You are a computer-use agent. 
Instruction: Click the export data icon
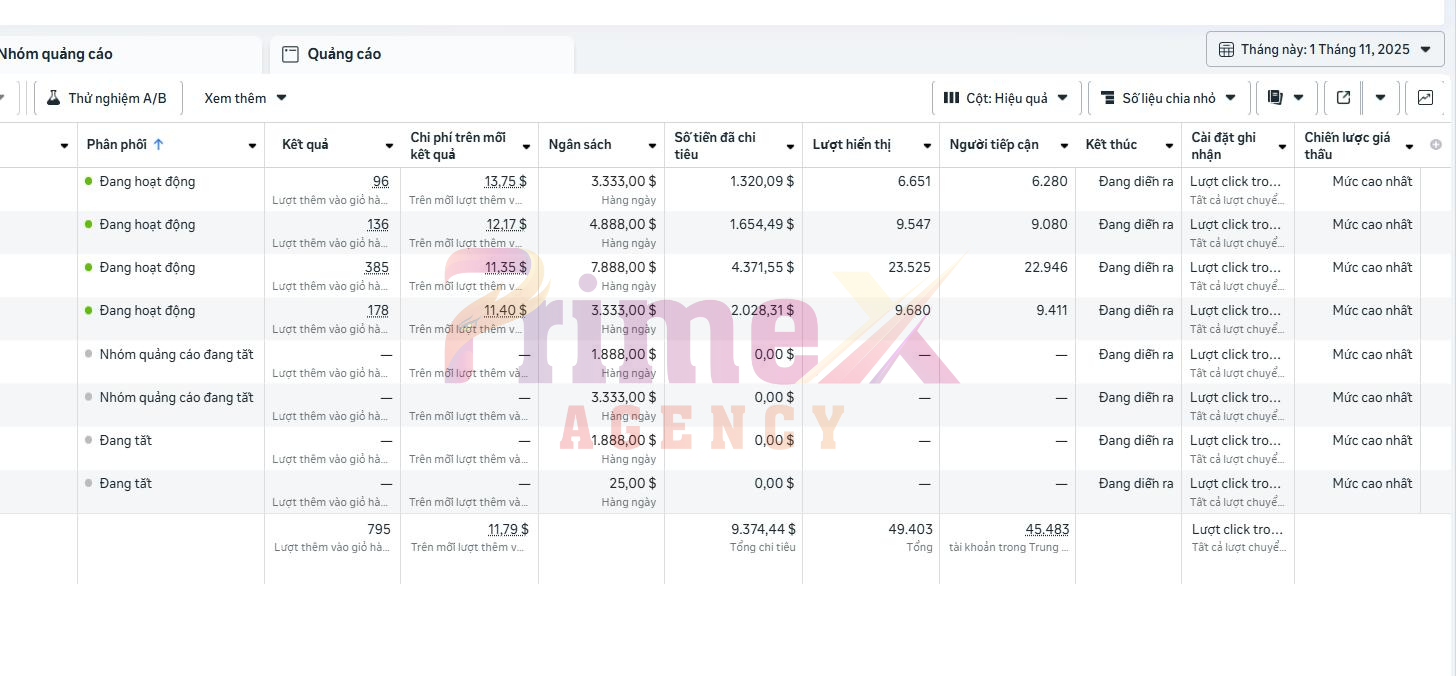[1343, 98]
